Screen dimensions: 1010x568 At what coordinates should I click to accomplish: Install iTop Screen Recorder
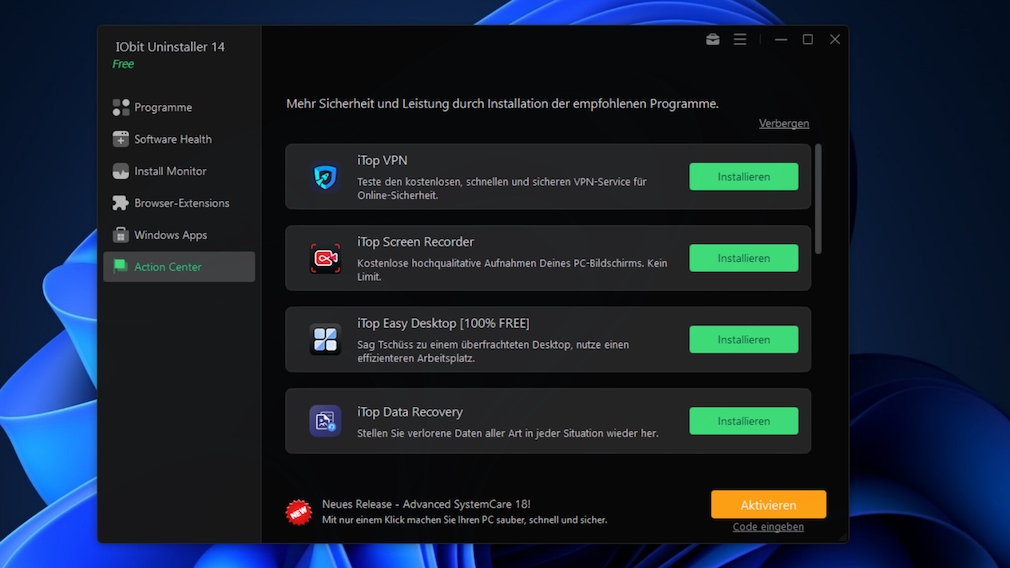743,258
